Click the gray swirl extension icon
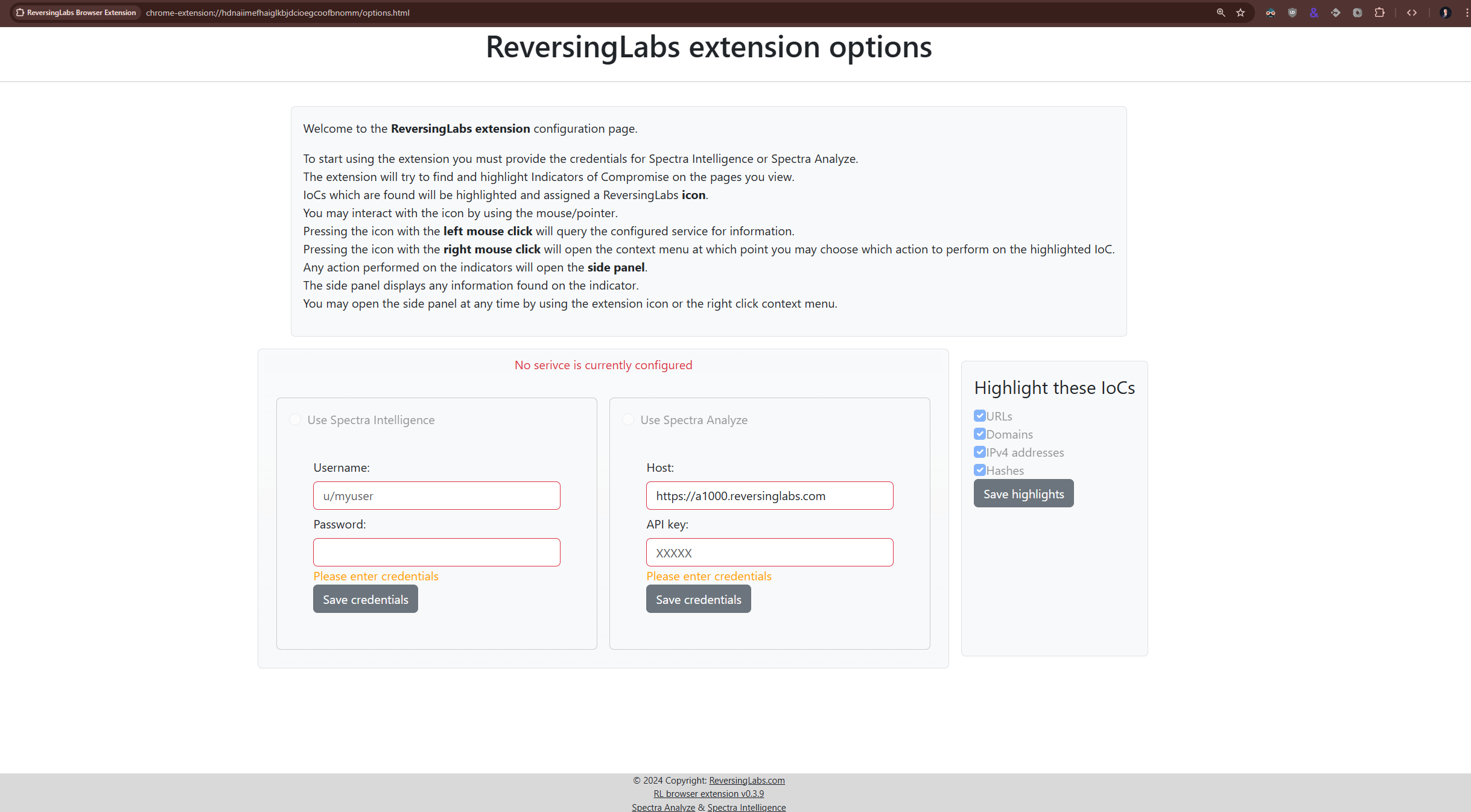Image resolution: width=1471 pixels, height=812 pixels. (1358, 13)
